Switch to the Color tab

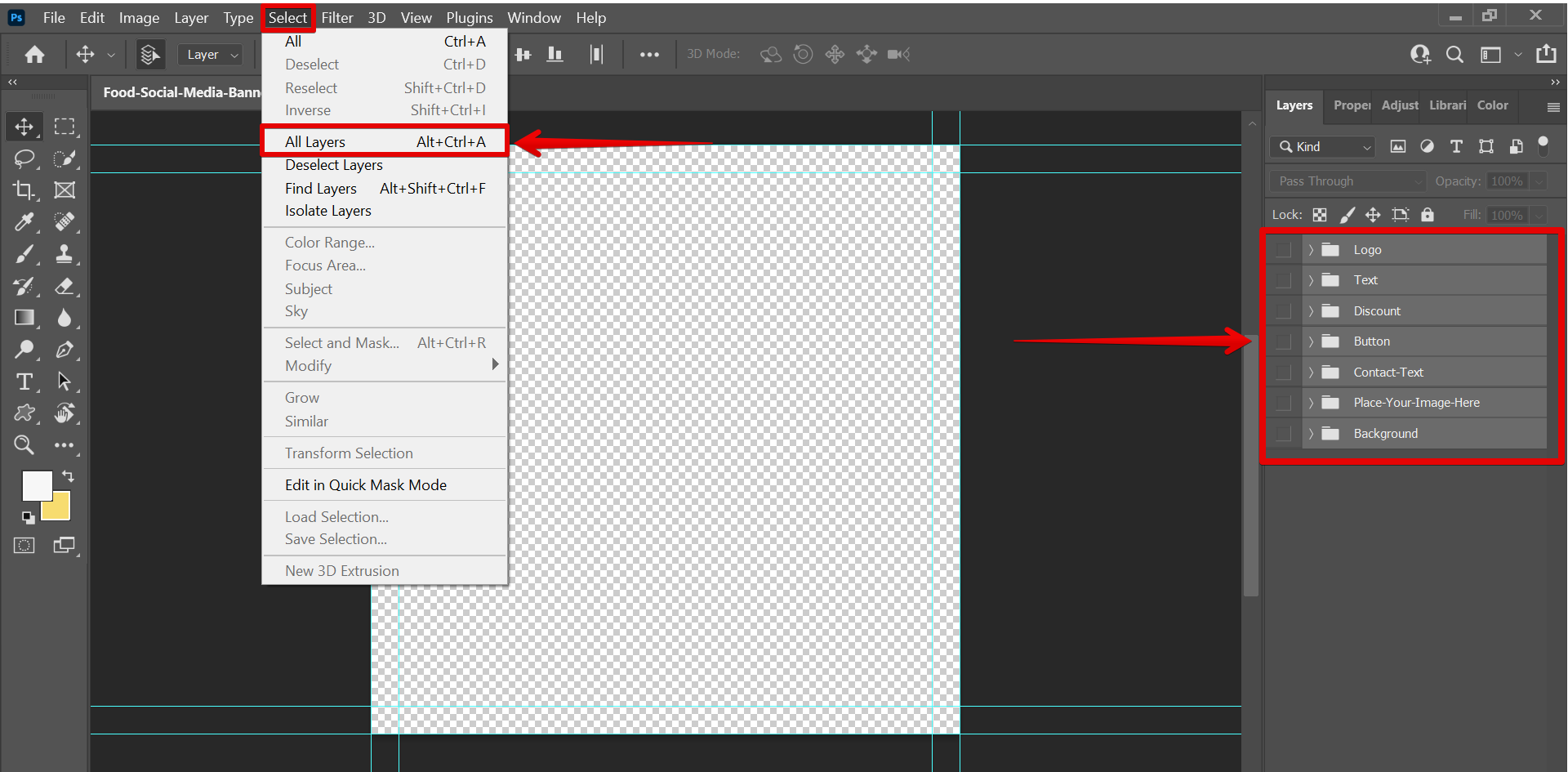pyautogui.click(x=1492, y=105)
